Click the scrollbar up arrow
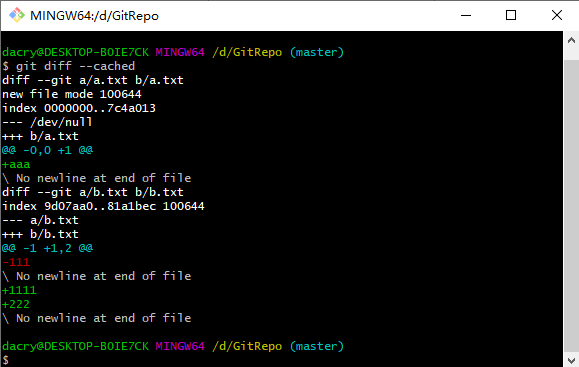This screenshot has height=367, width=579. (571, 40)
